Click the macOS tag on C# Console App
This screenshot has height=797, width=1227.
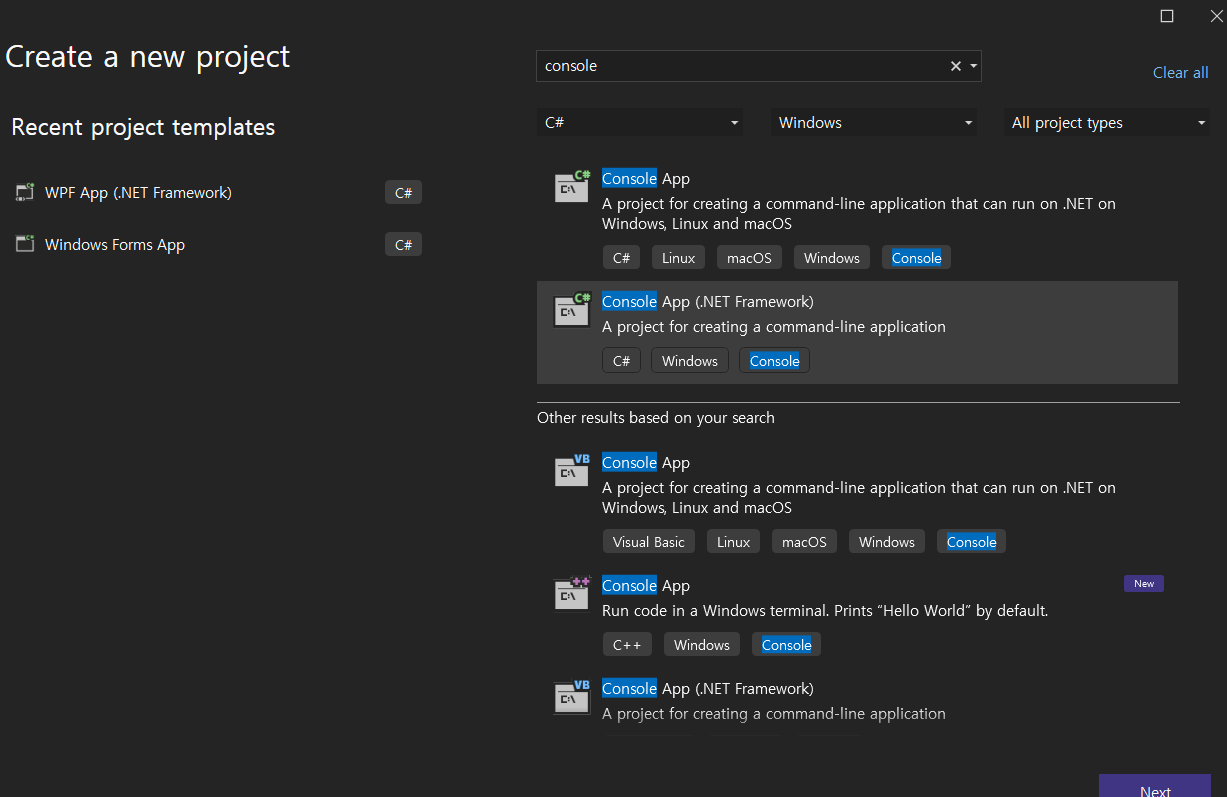(x=749, y=257)
